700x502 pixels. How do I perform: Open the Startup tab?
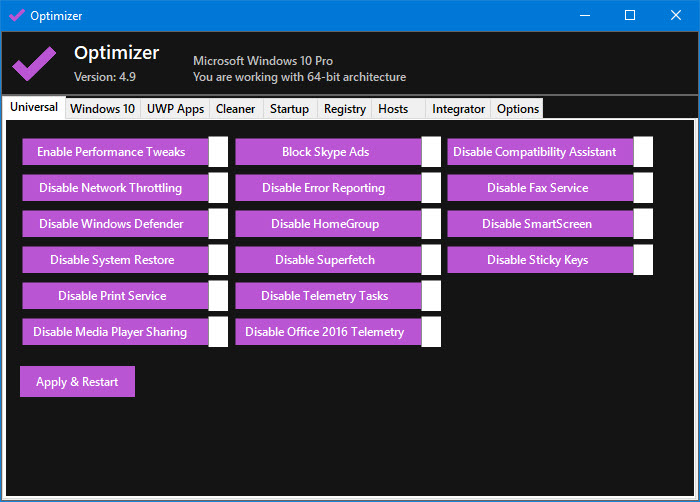point(289,109)
